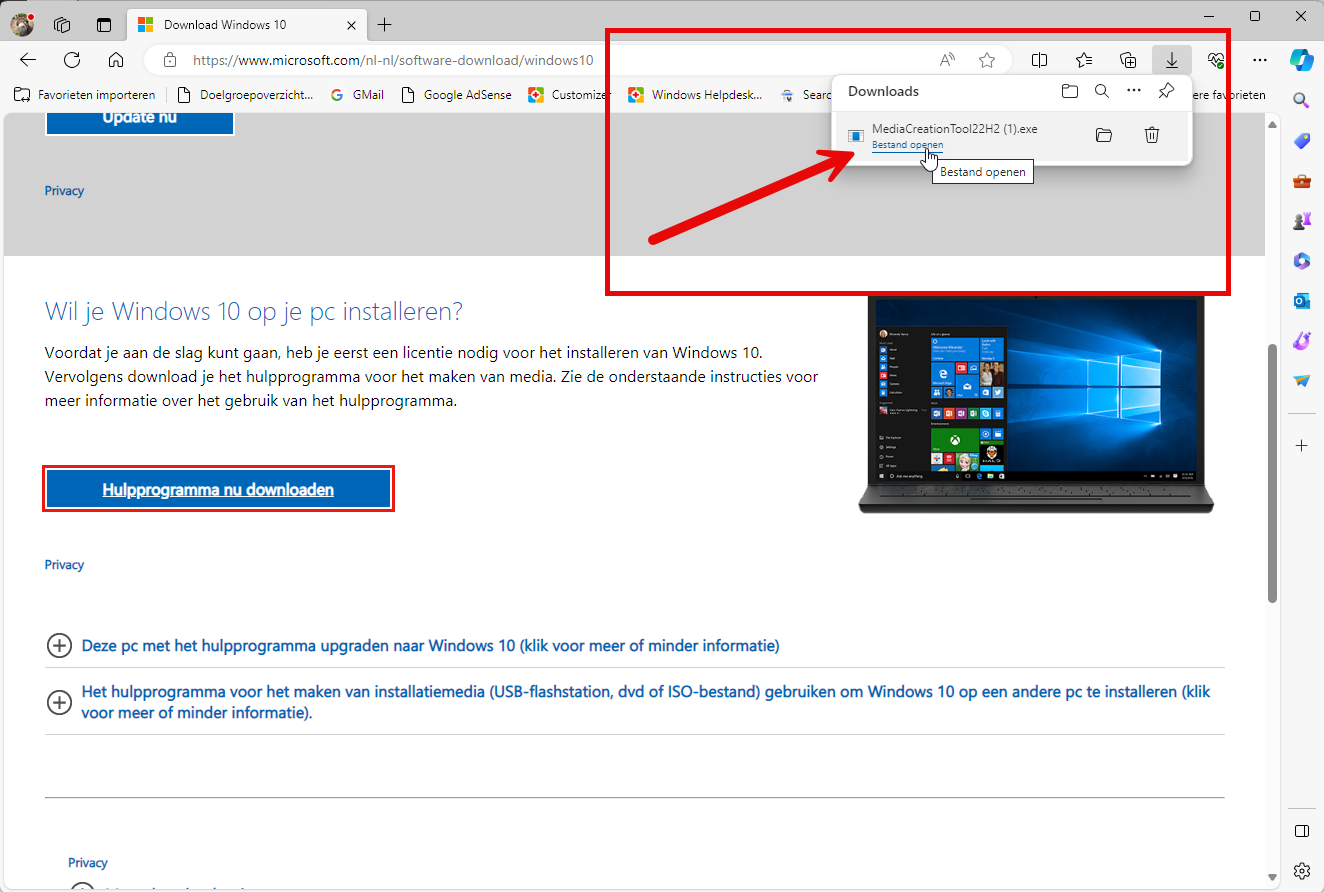Open the Edge profile avatar menu
Image resolution: width=1324 pixels, height=892 pixels.
pos(22,24)
